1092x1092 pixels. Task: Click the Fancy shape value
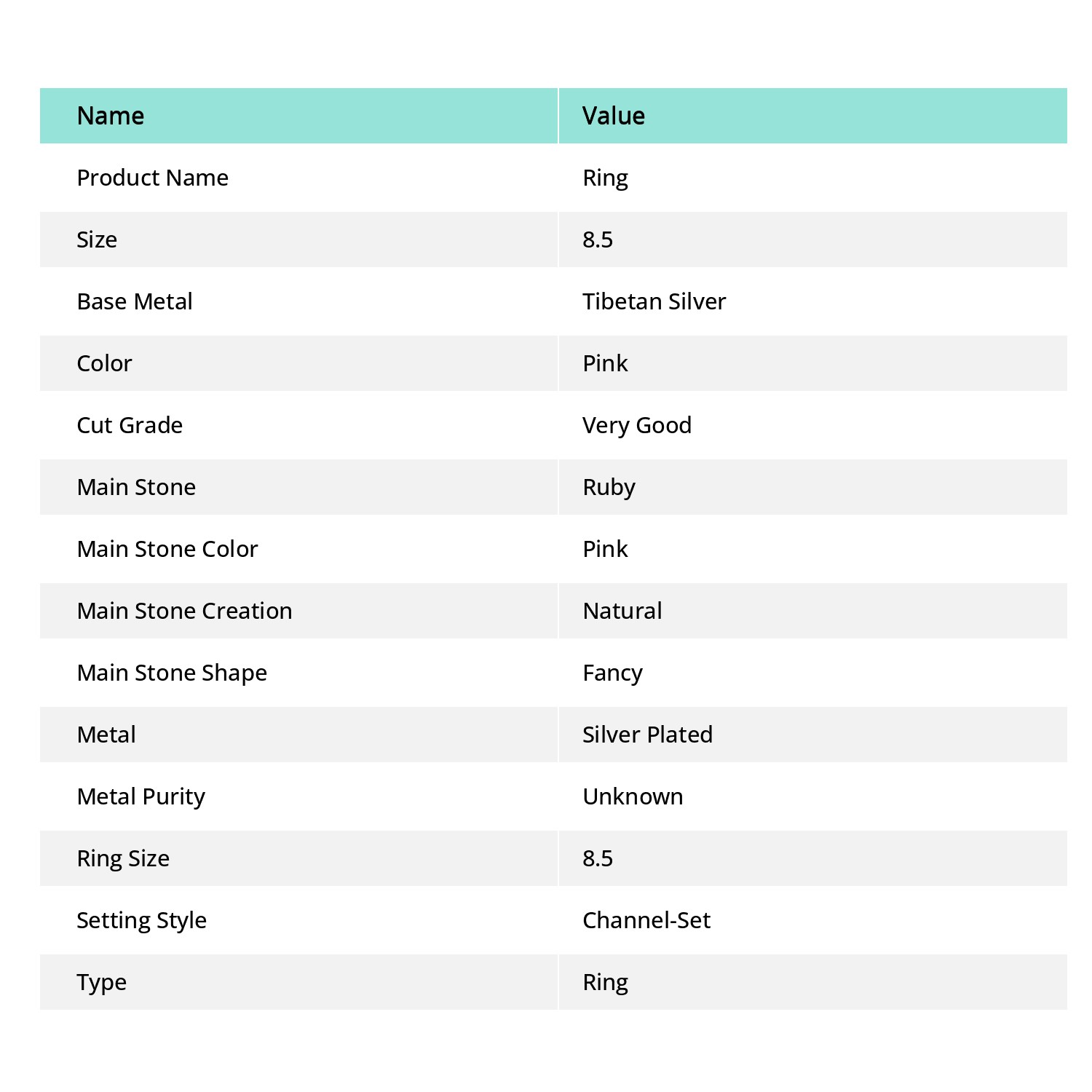(613, 673)
